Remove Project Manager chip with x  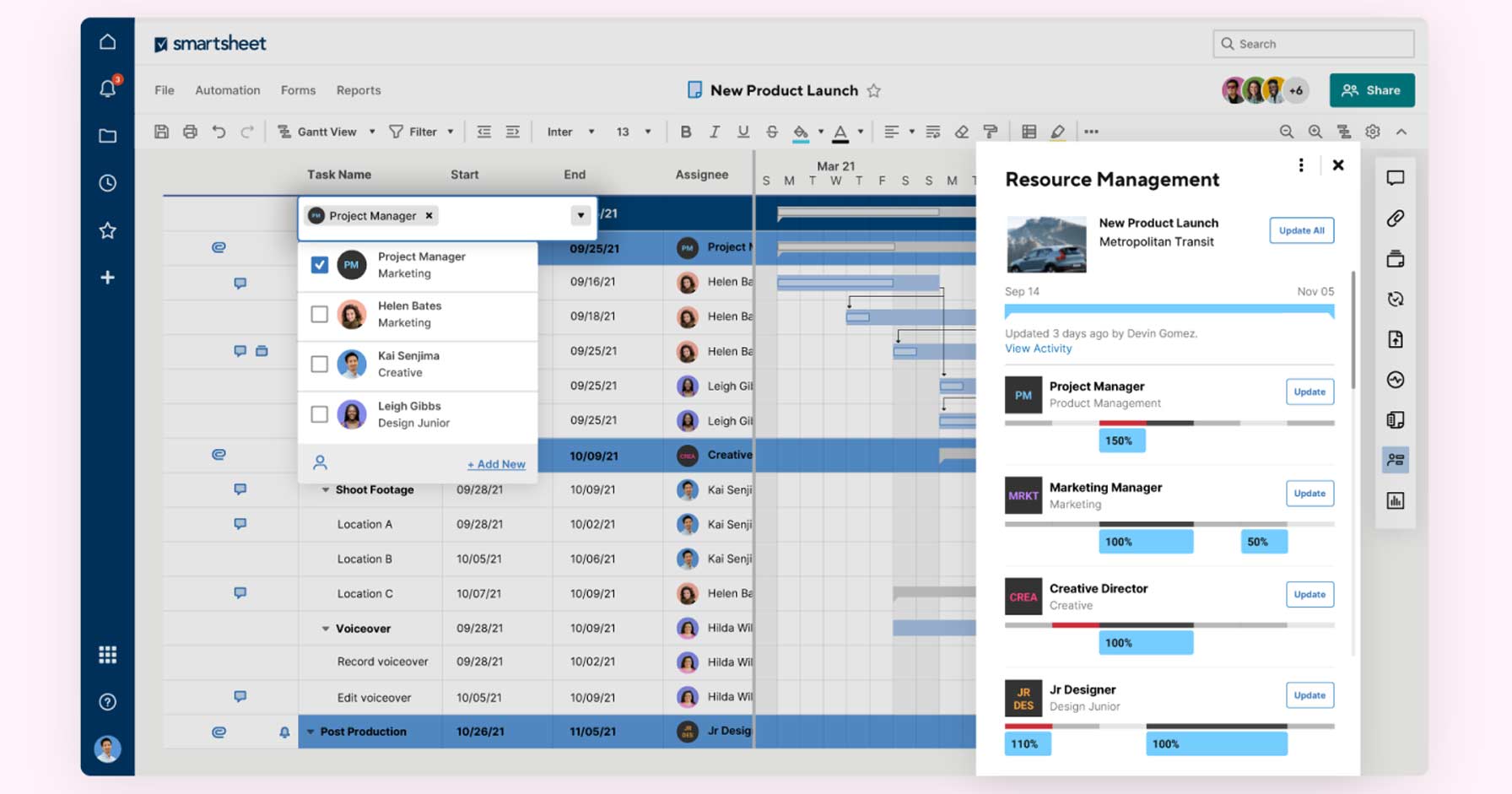pyautogui.click(x=429, y=215)
